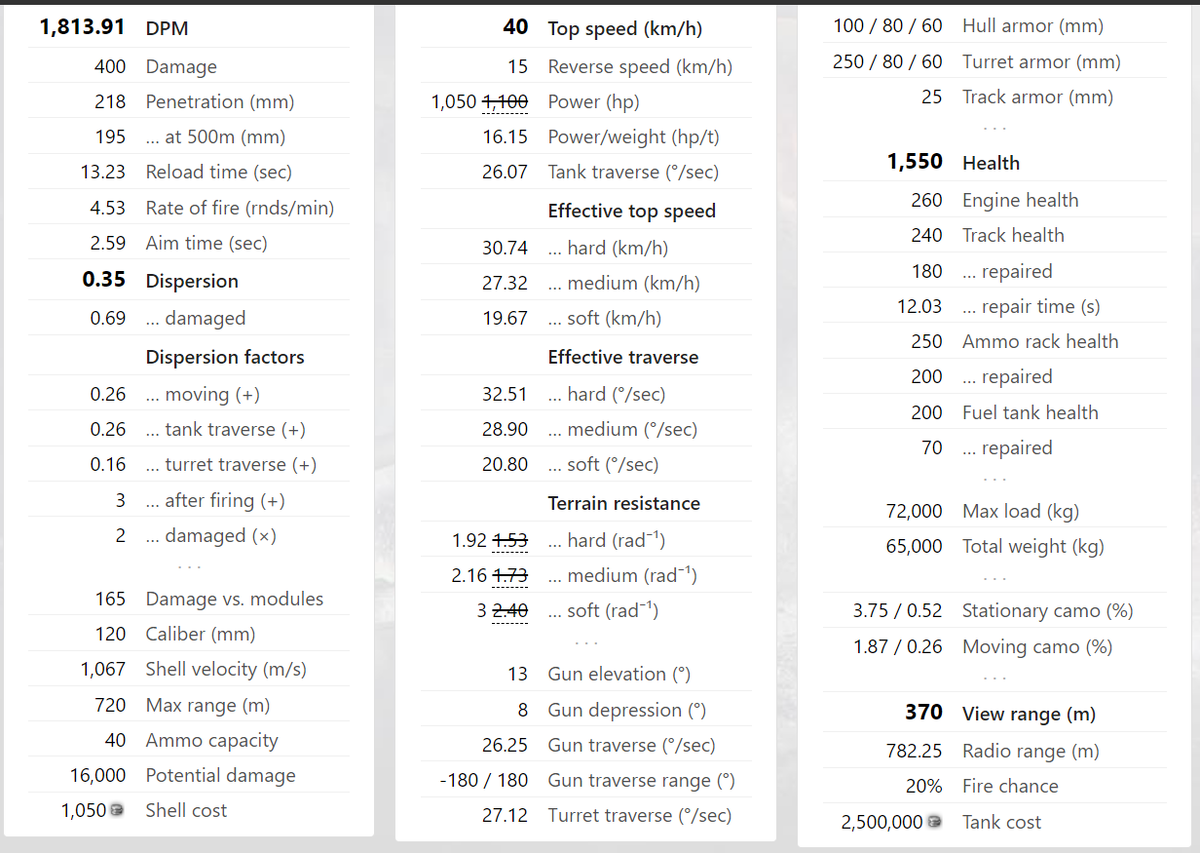Click the struck-through 1.53 hard terrain value
This screenshot has width=1200, height=853.
510,541
